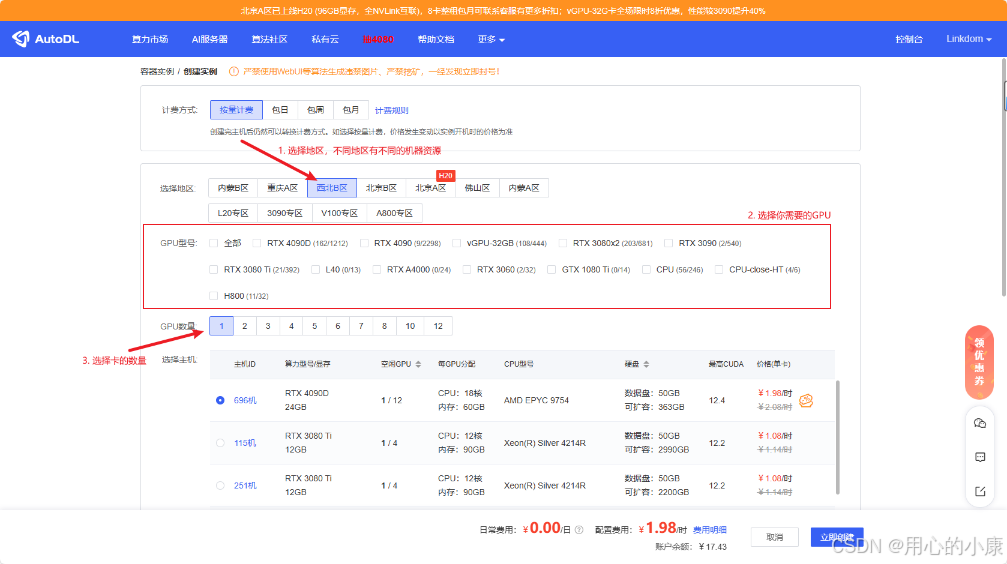The image size is (1007, 564).
Task: Open the 696机 host ID link
Action: pos(245,400)
